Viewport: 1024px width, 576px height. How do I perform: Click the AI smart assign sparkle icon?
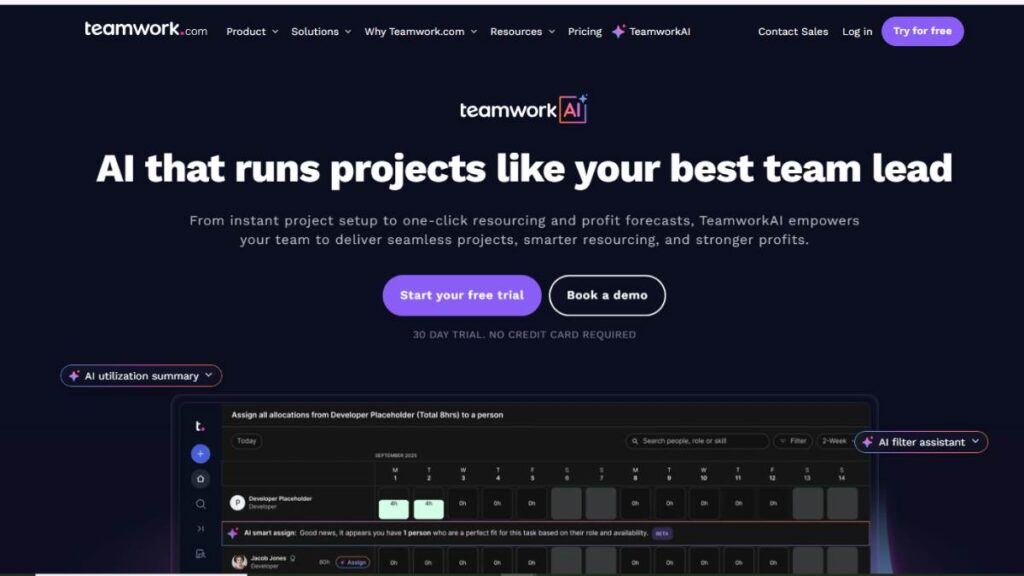pos(233,533)
